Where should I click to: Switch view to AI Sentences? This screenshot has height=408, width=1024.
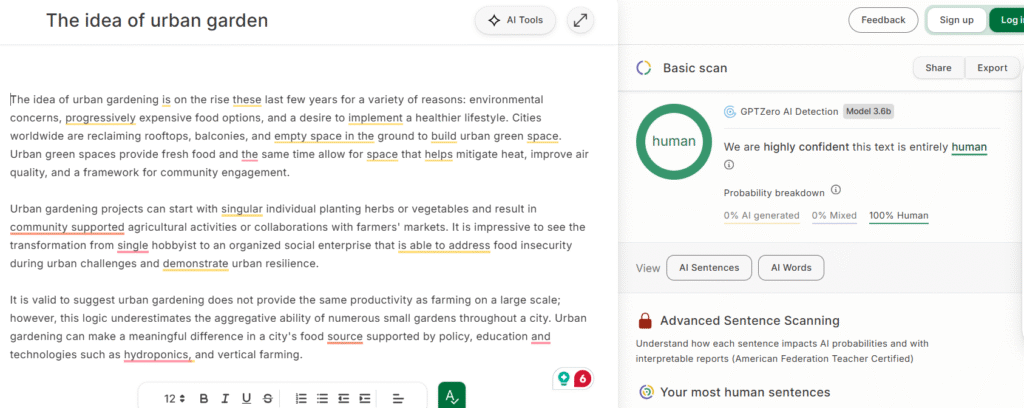(x=709, y=268)
